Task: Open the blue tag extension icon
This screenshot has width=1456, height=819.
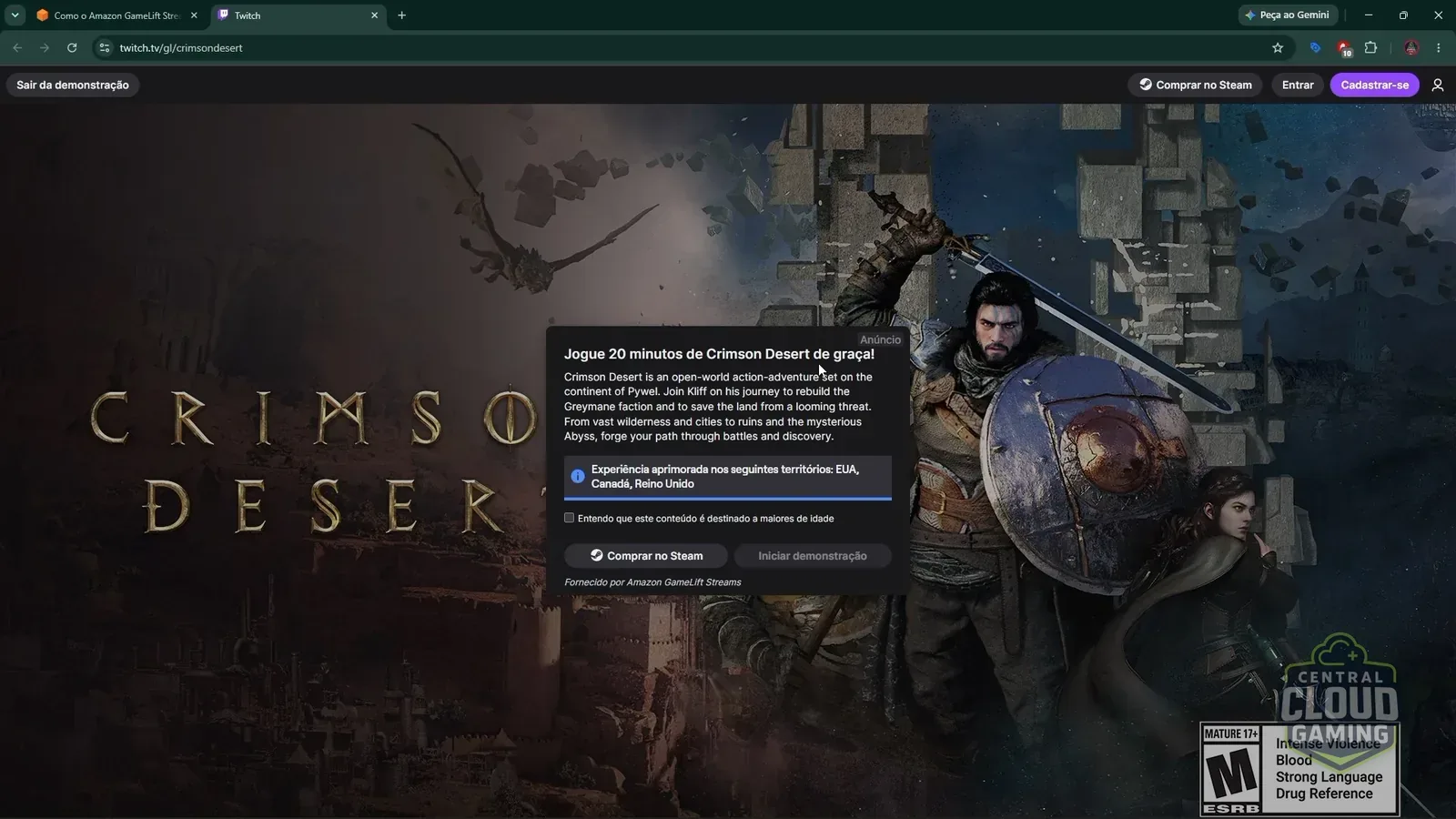Action: click(1315, 47)
